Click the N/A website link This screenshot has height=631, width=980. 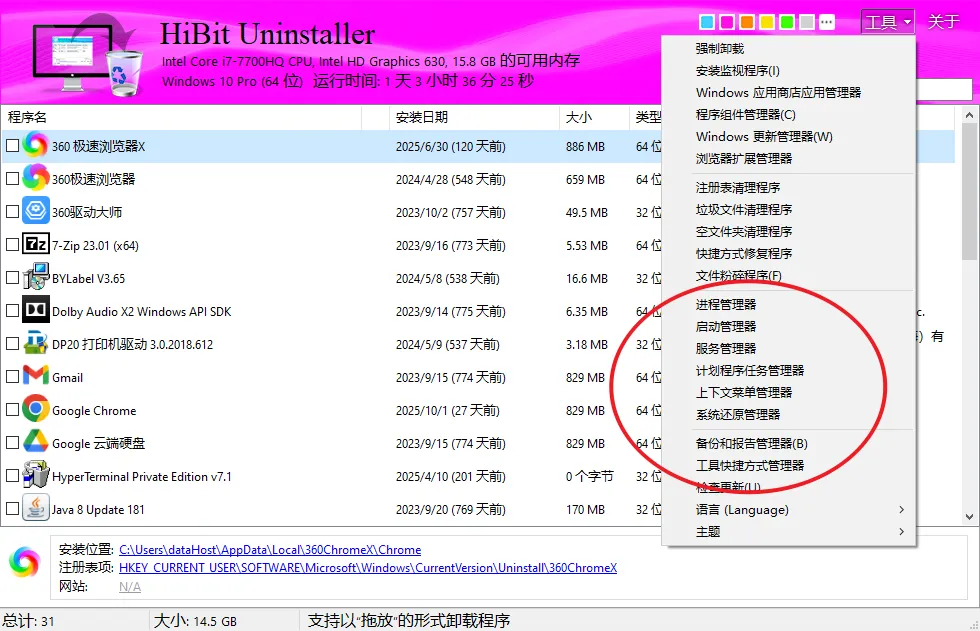[129, 587]
